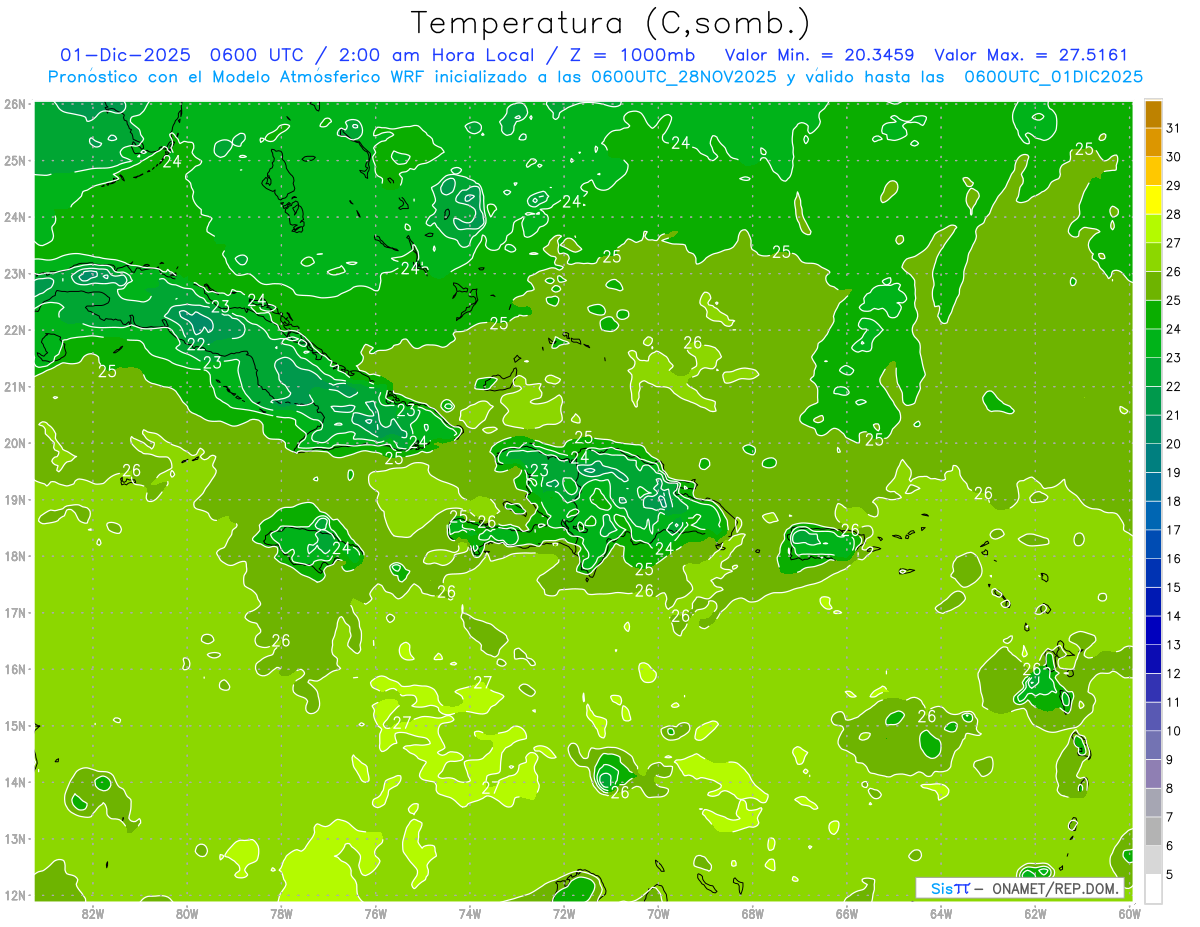Click the 'Temperatura (C,somb.)' chart title
This screenshot has width=1200, height=927.
pos(610,23)
